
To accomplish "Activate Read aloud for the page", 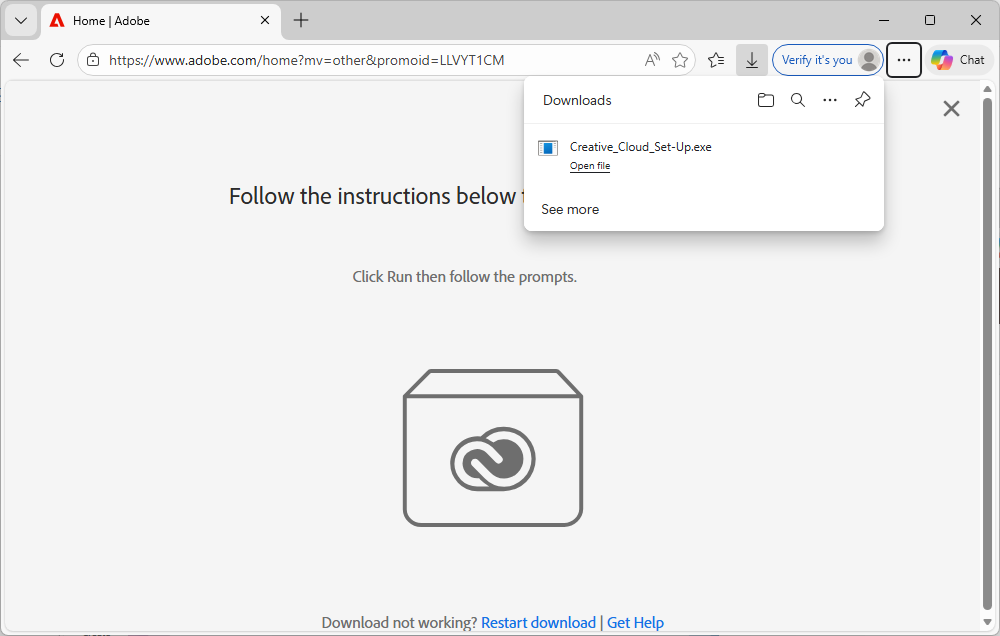I will pyautogui.click(x=652, y=60).
